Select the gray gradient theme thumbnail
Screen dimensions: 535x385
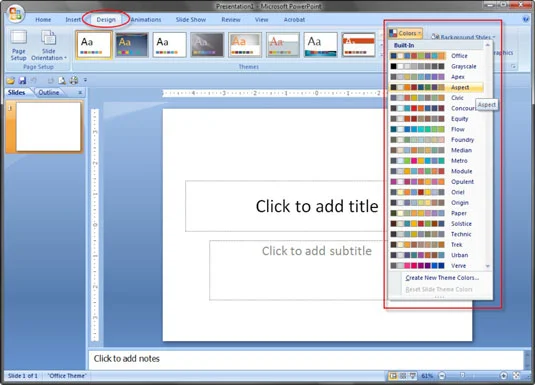click(207, 45)
